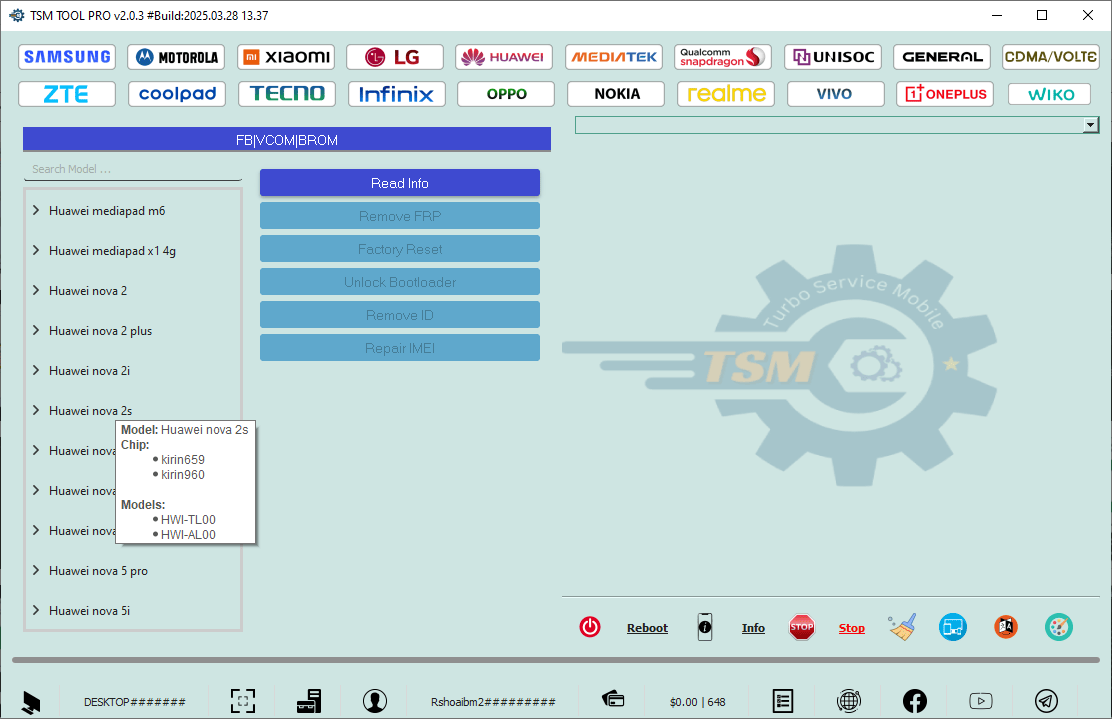Click the STOP sign icon

pyautogui.click(x=801, y=627)
